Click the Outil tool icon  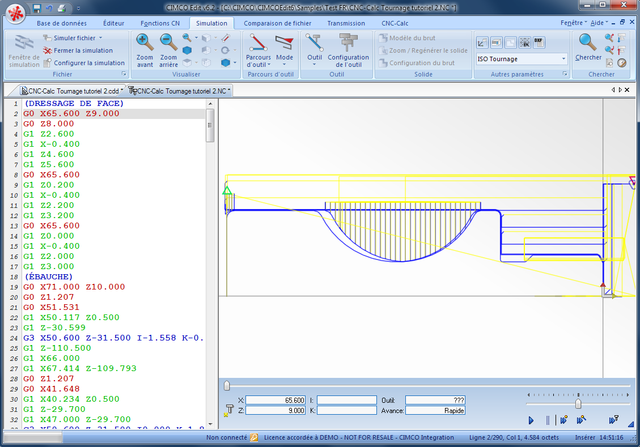pos(314,42)
